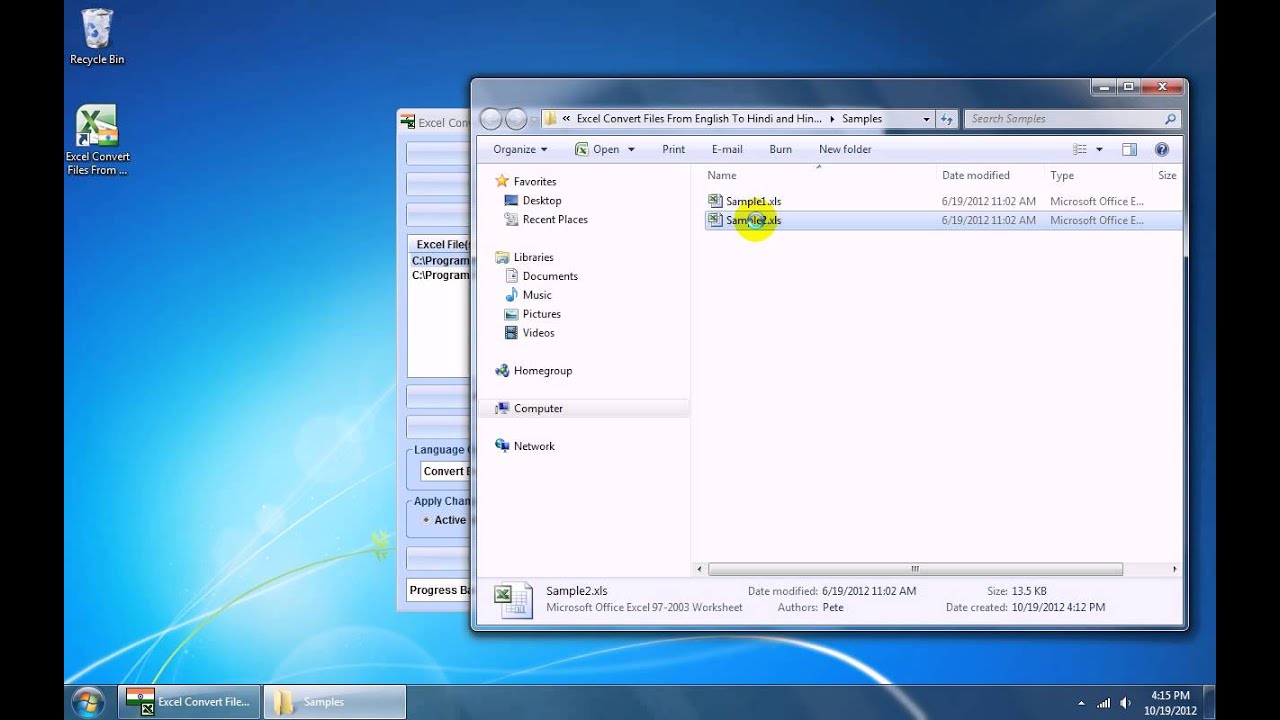Click the Windows Start orb
This screenshot has width=1280, height=720.
pos(88,702)
